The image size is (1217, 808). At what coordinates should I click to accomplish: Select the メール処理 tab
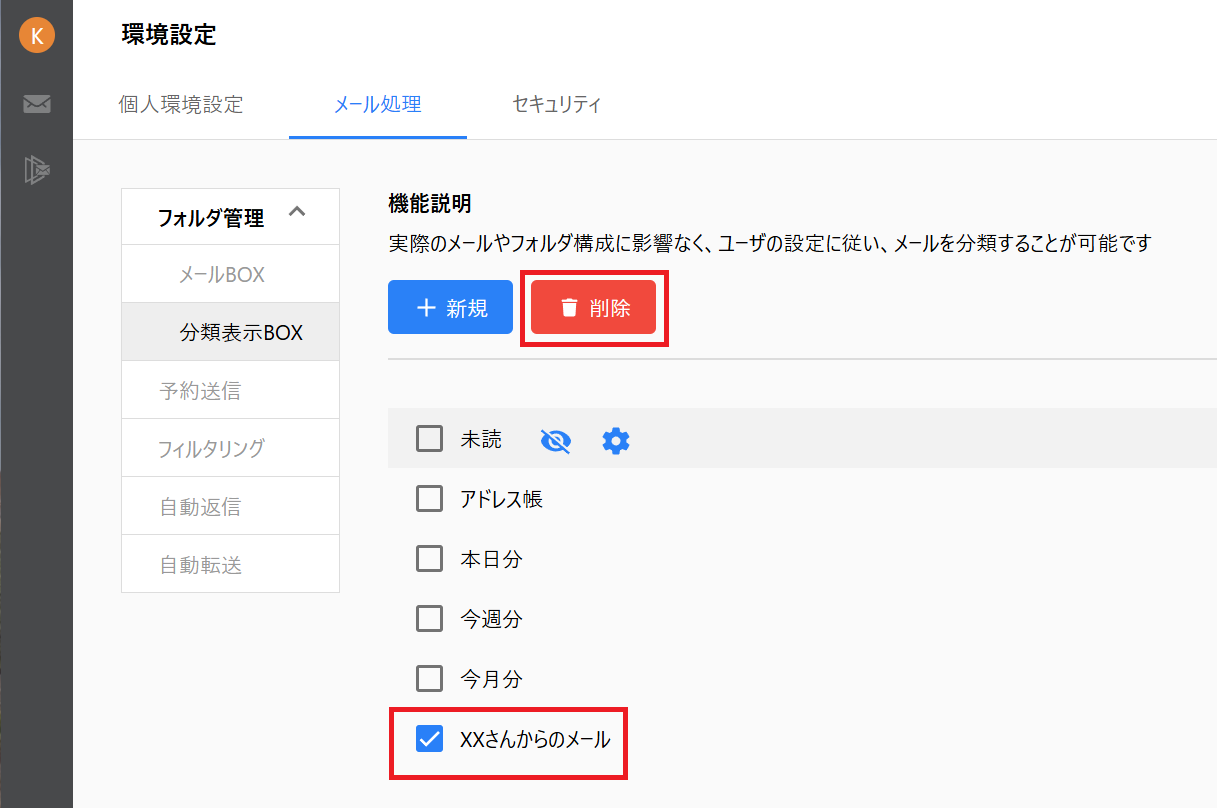(377, 104)
